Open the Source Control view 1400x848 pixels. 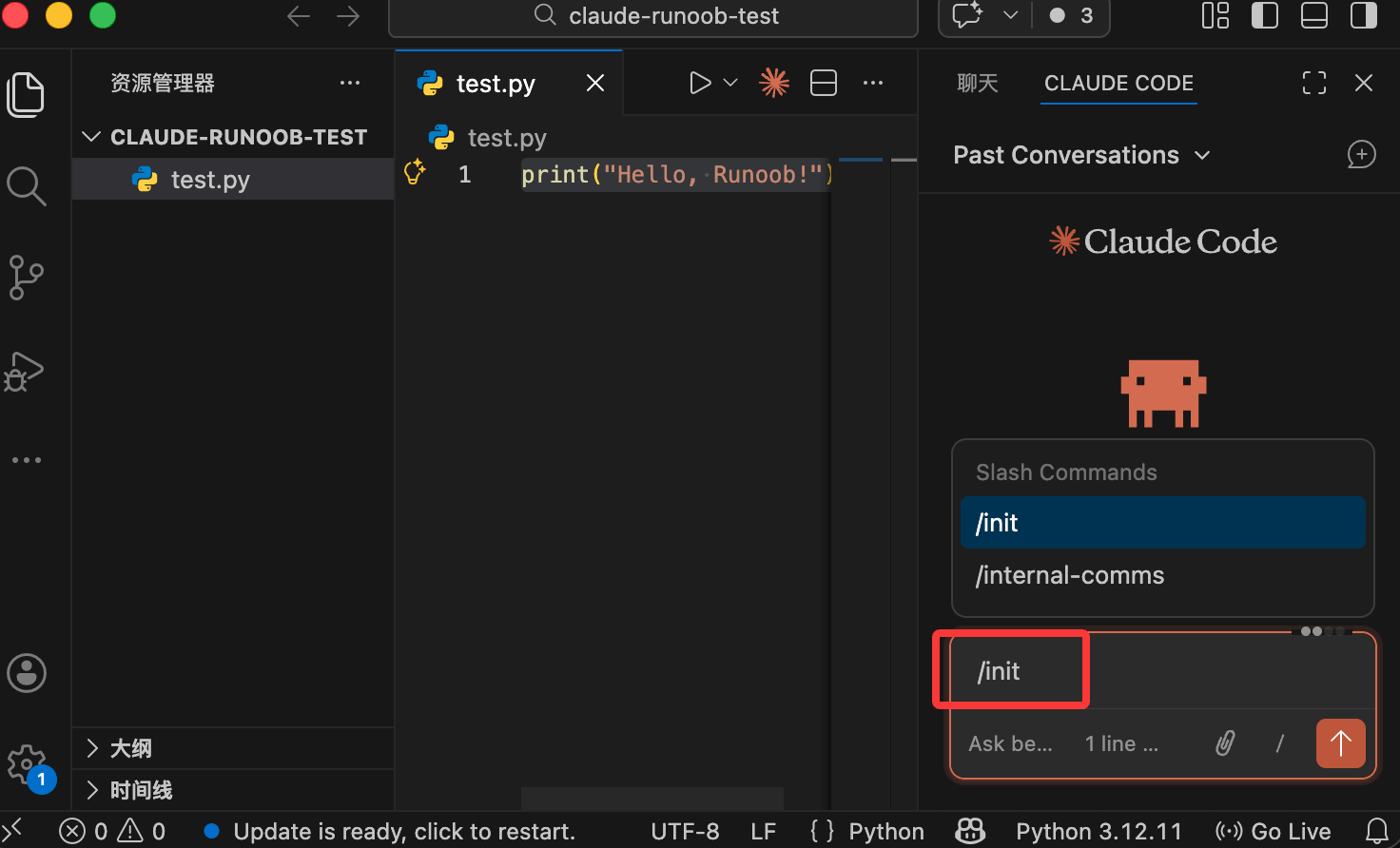(x=26, y=277)
